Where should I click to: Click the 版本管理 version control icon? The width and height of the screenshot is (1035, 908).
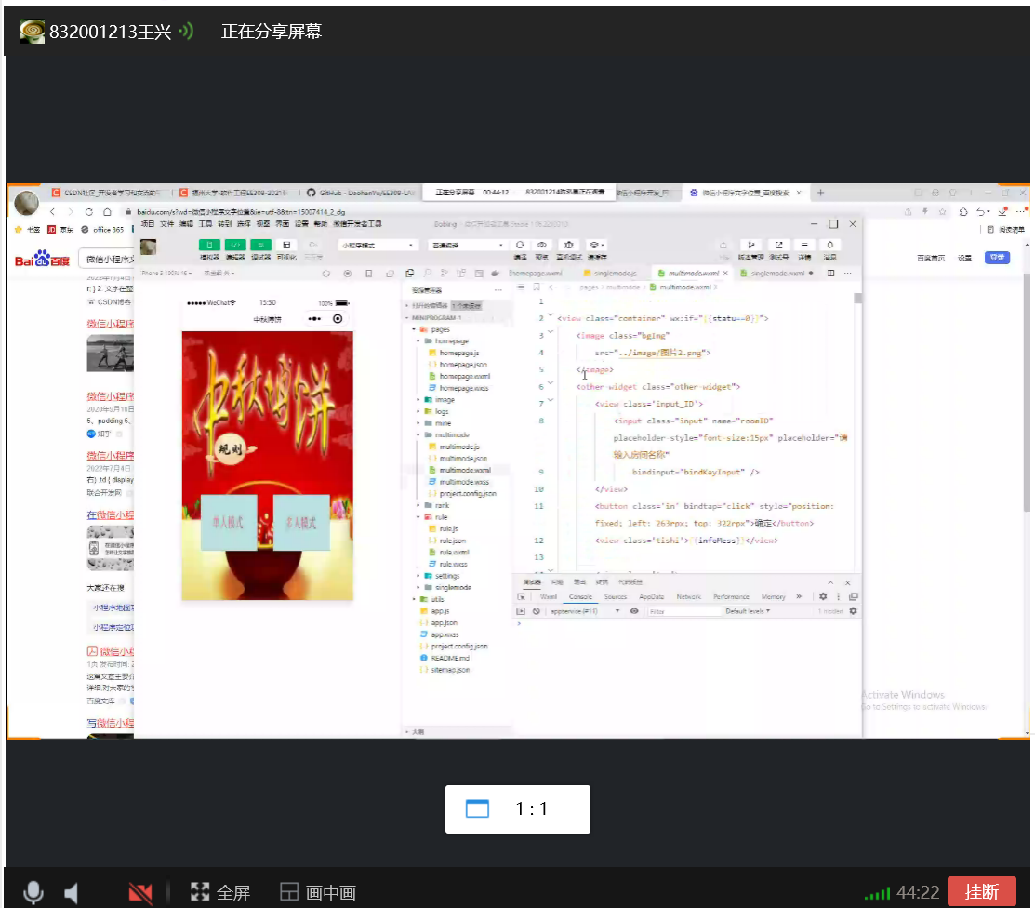click(x=751, y=245)
